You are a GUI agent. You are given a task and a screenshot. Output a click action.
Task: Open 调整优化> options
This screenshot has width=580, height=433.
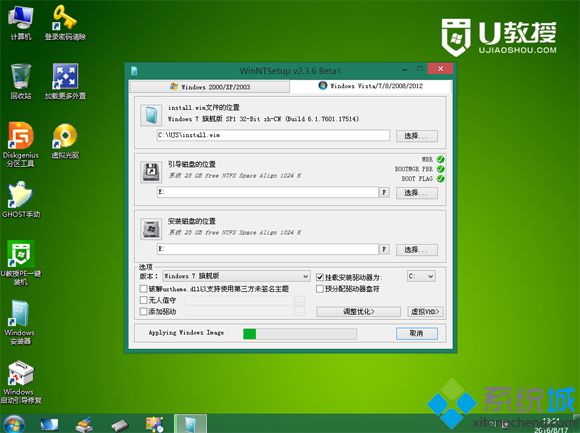(x=358, y=312)
